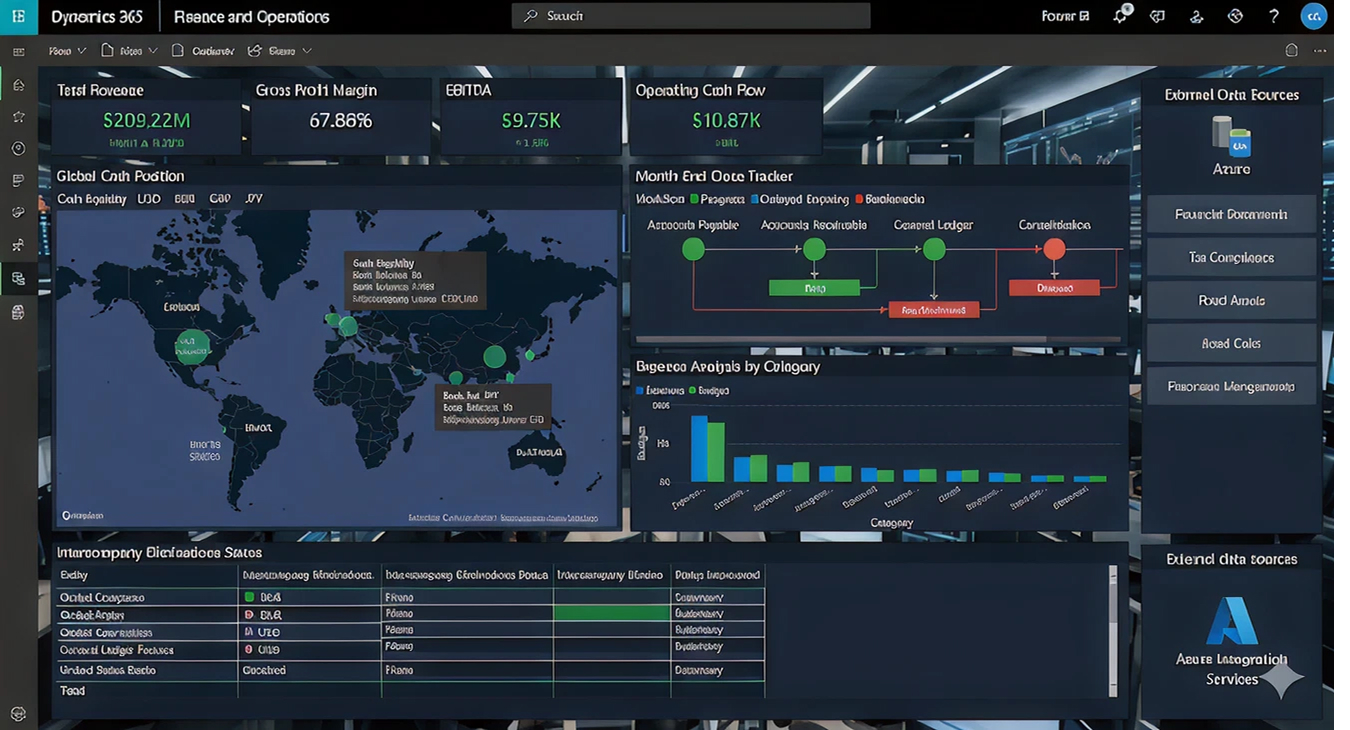
Task: Select the GBP currency tab
Action: [219, 199]
